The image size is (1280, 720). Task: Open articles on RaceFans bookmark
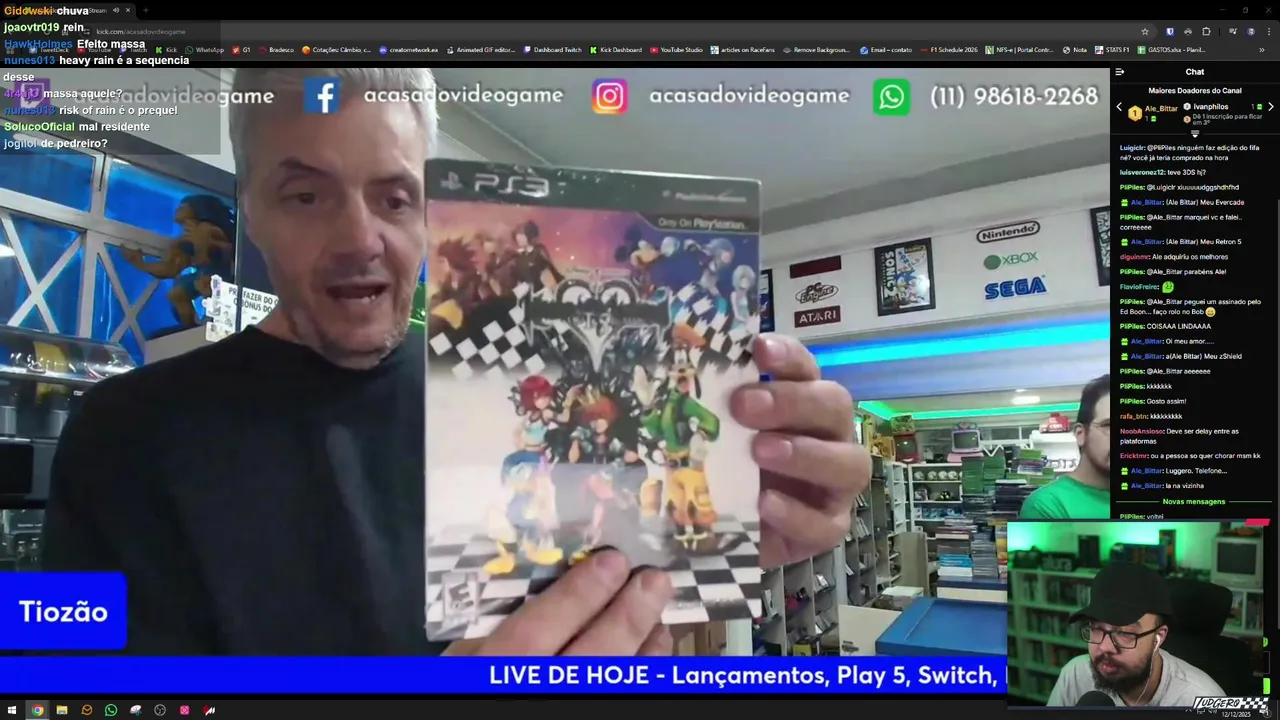(743, 49)
